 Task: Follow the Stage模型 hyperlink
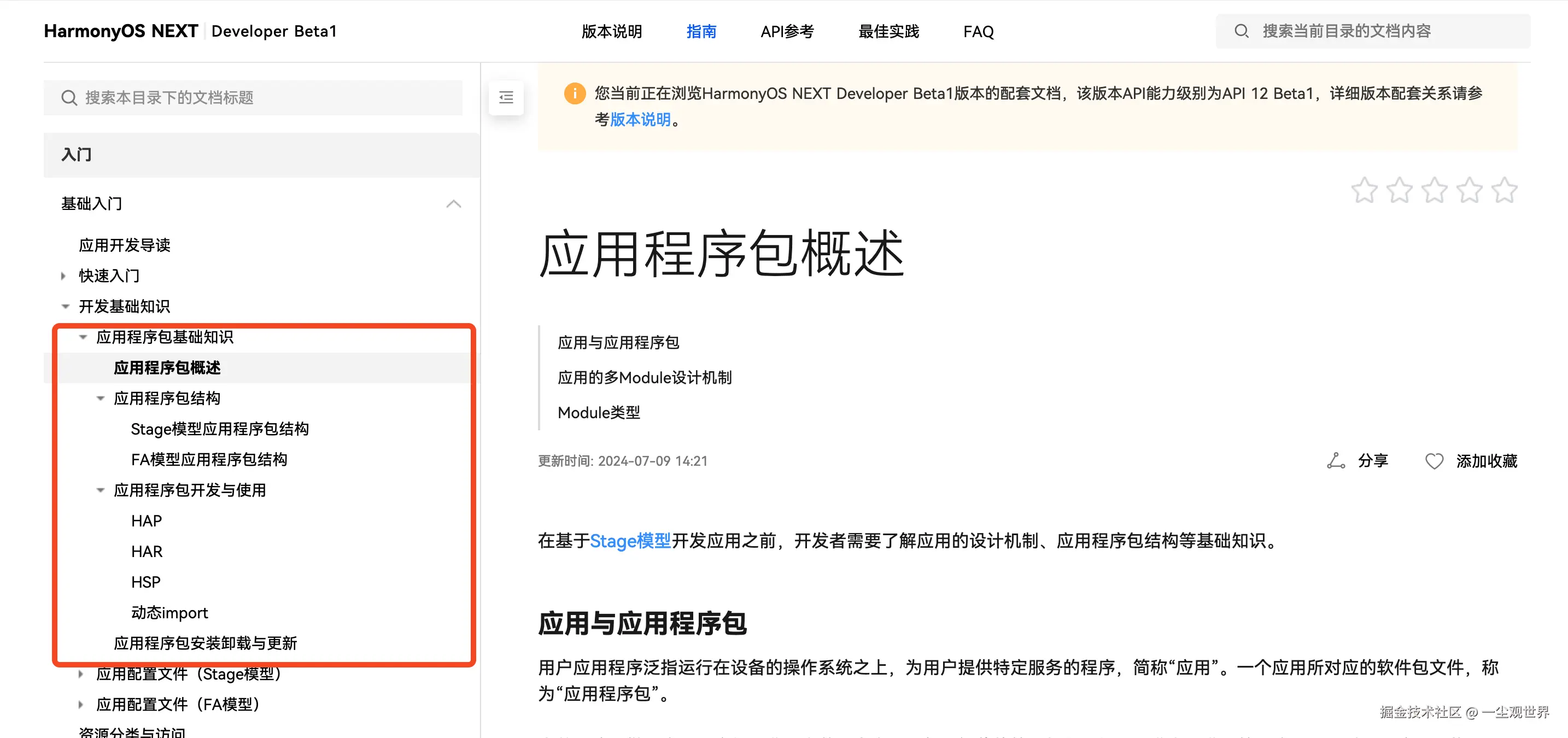(630, 541)
